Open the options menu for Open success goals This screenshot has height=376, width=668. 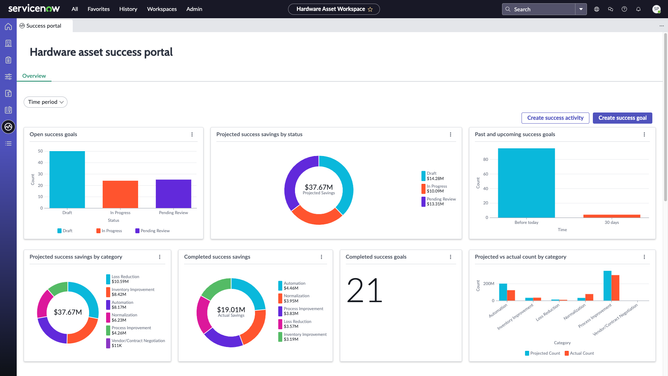click(192, 135)
